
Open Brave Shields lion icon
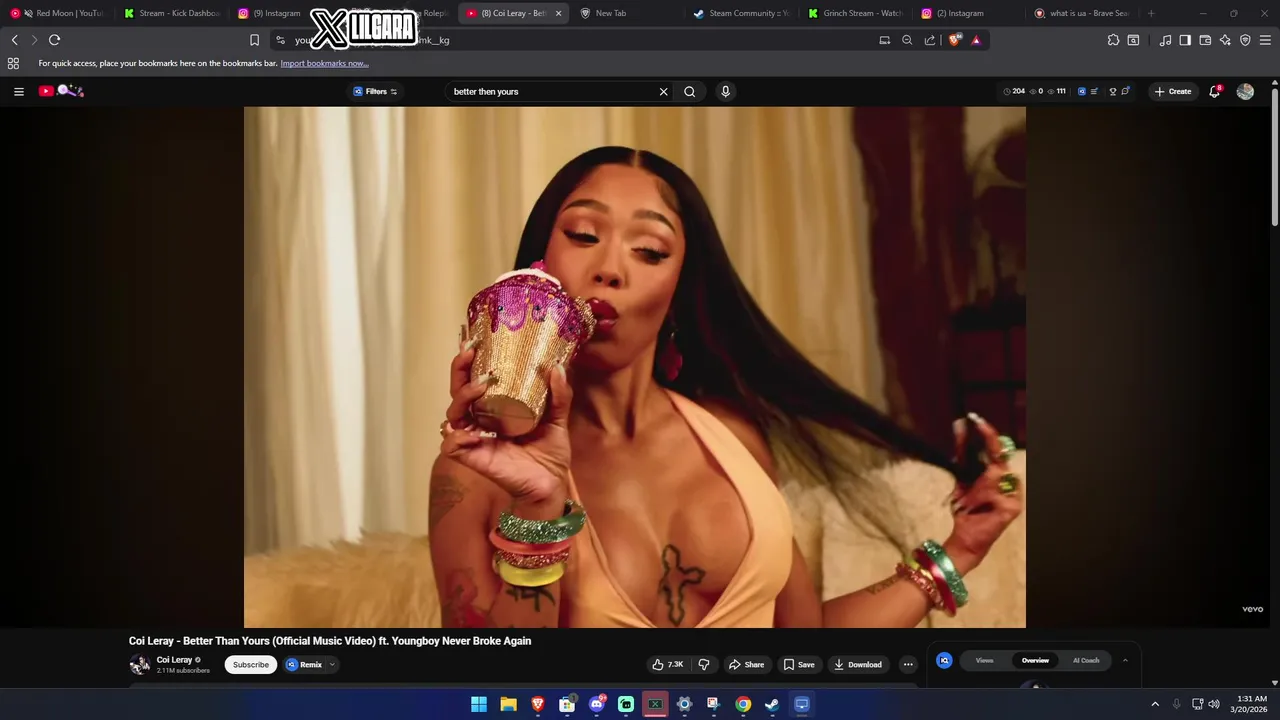(x=954, y=40)
